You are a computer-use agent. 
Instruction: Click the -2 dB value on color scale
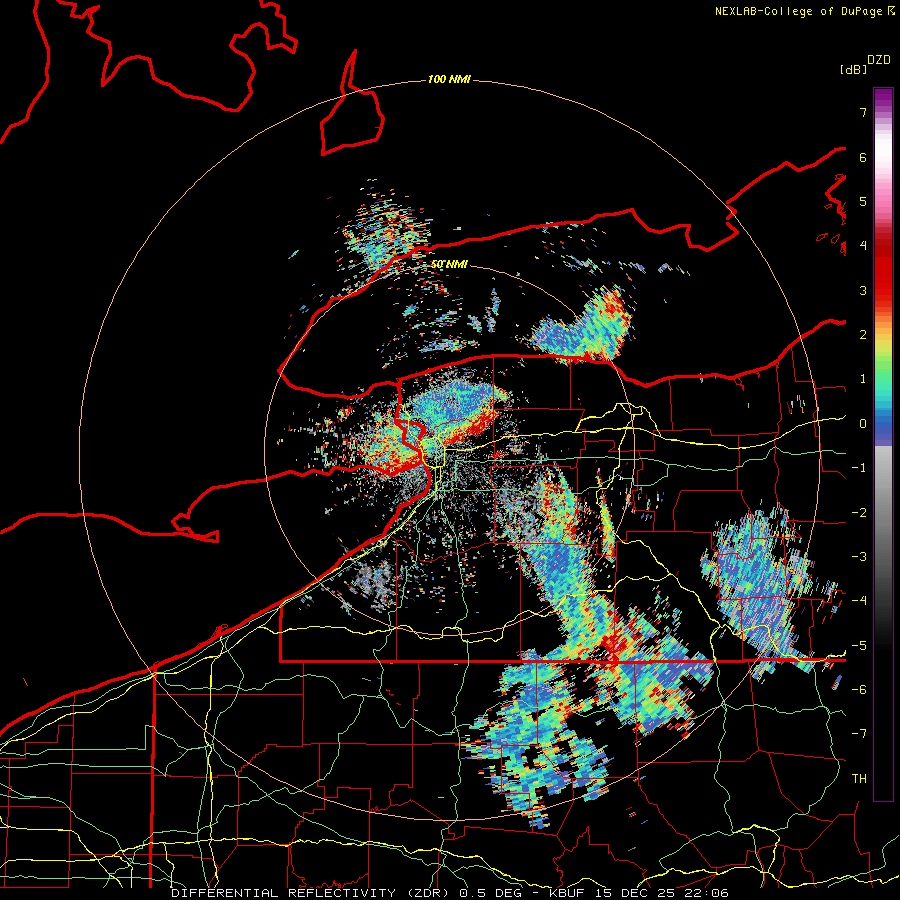pyautogui.click(x=859, y=512)
